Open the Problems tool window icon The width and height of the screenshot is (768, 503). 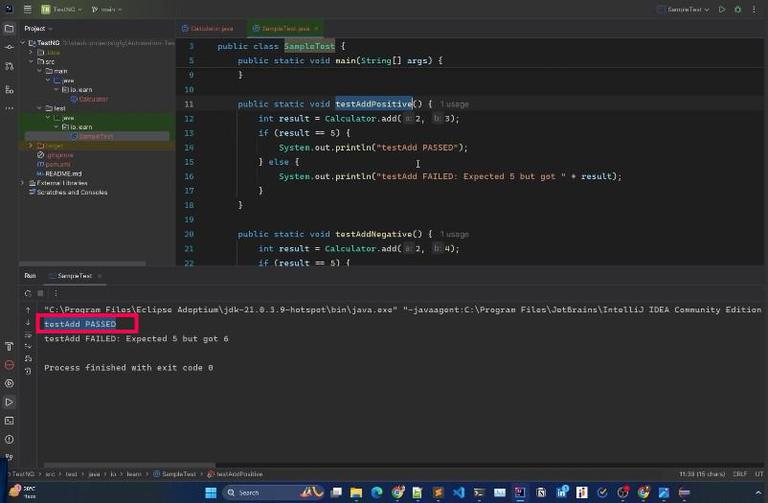tap(9, 439)
